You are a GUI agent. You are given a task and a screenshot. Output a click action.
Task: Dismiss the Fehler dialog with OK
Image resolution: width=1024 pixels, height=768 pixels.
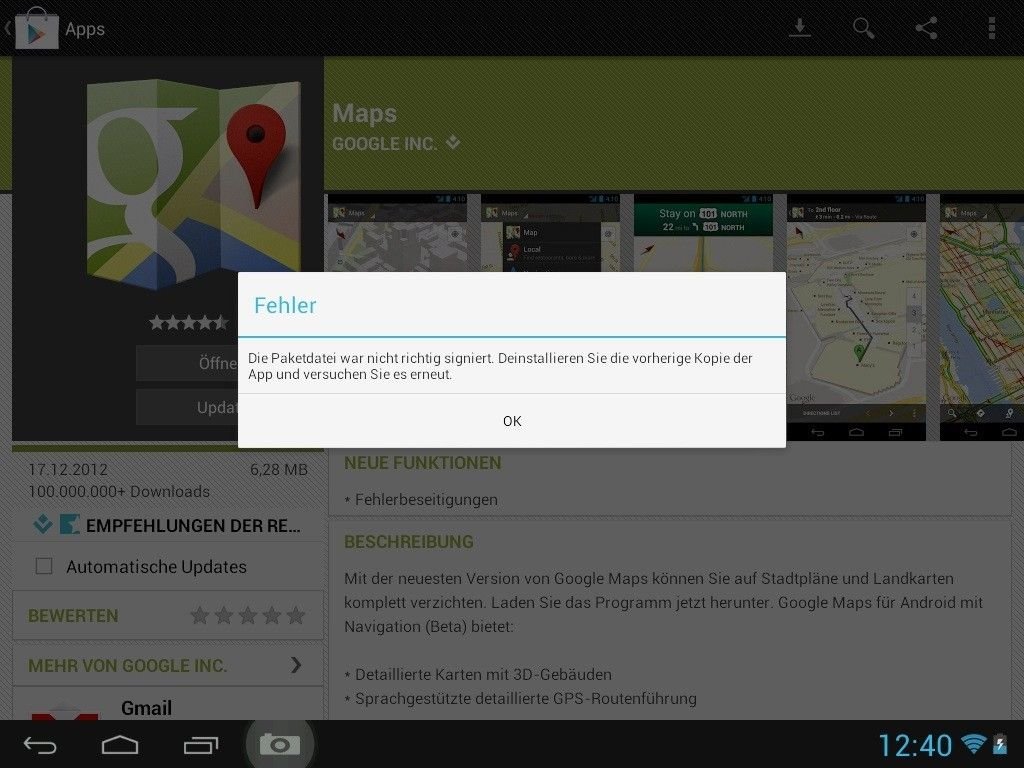point(511,421)
